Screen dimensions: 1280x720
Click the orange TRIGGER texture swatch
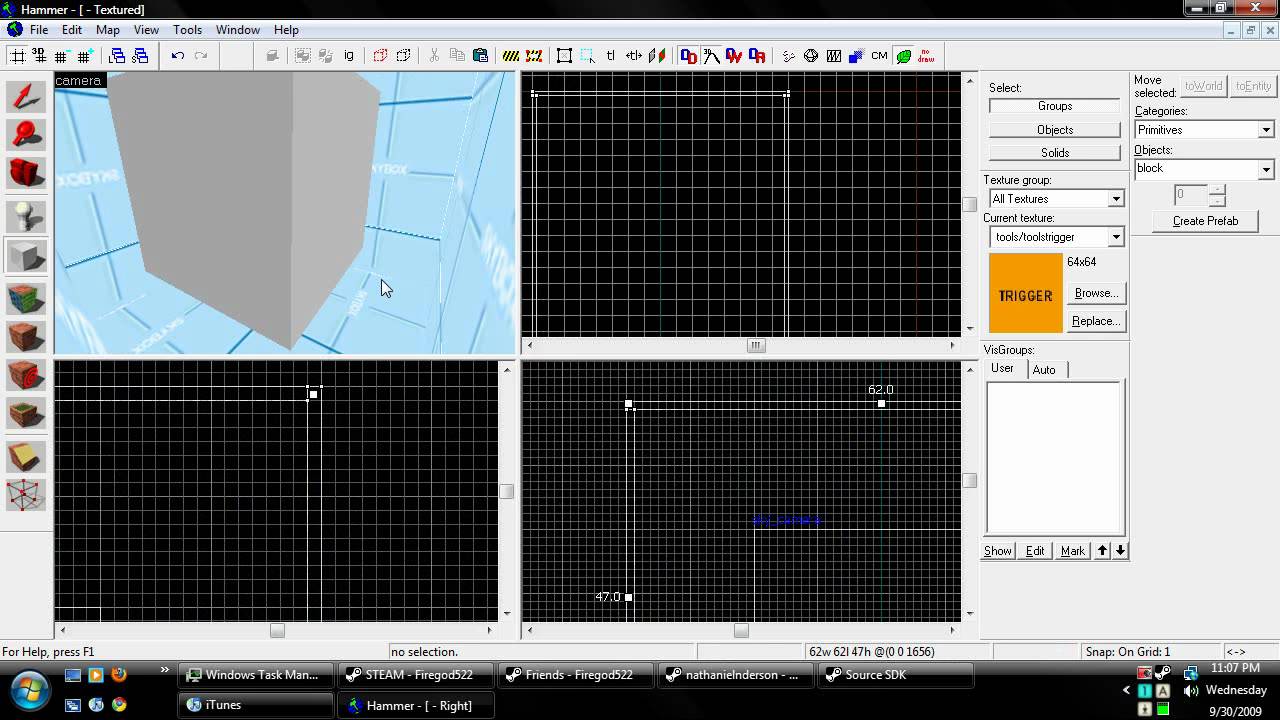[x=1026, y=293]
